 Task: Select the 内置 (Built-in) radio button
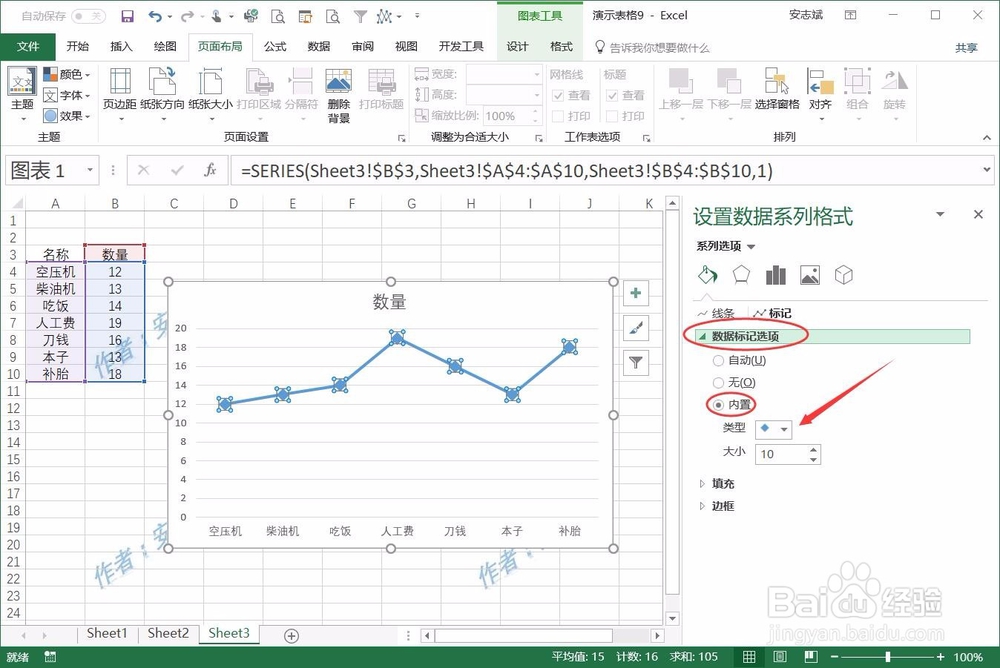[x=718, y=405]
